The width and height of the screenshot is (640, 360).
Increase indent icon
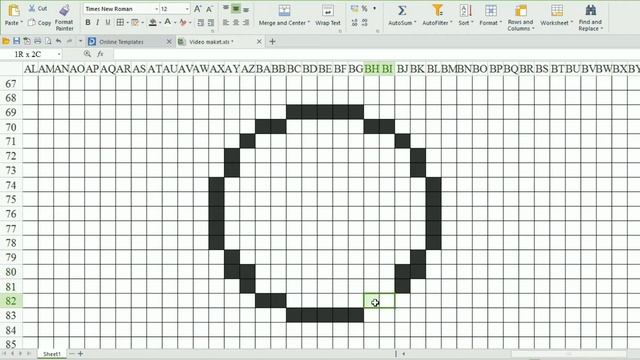(211, 23)
